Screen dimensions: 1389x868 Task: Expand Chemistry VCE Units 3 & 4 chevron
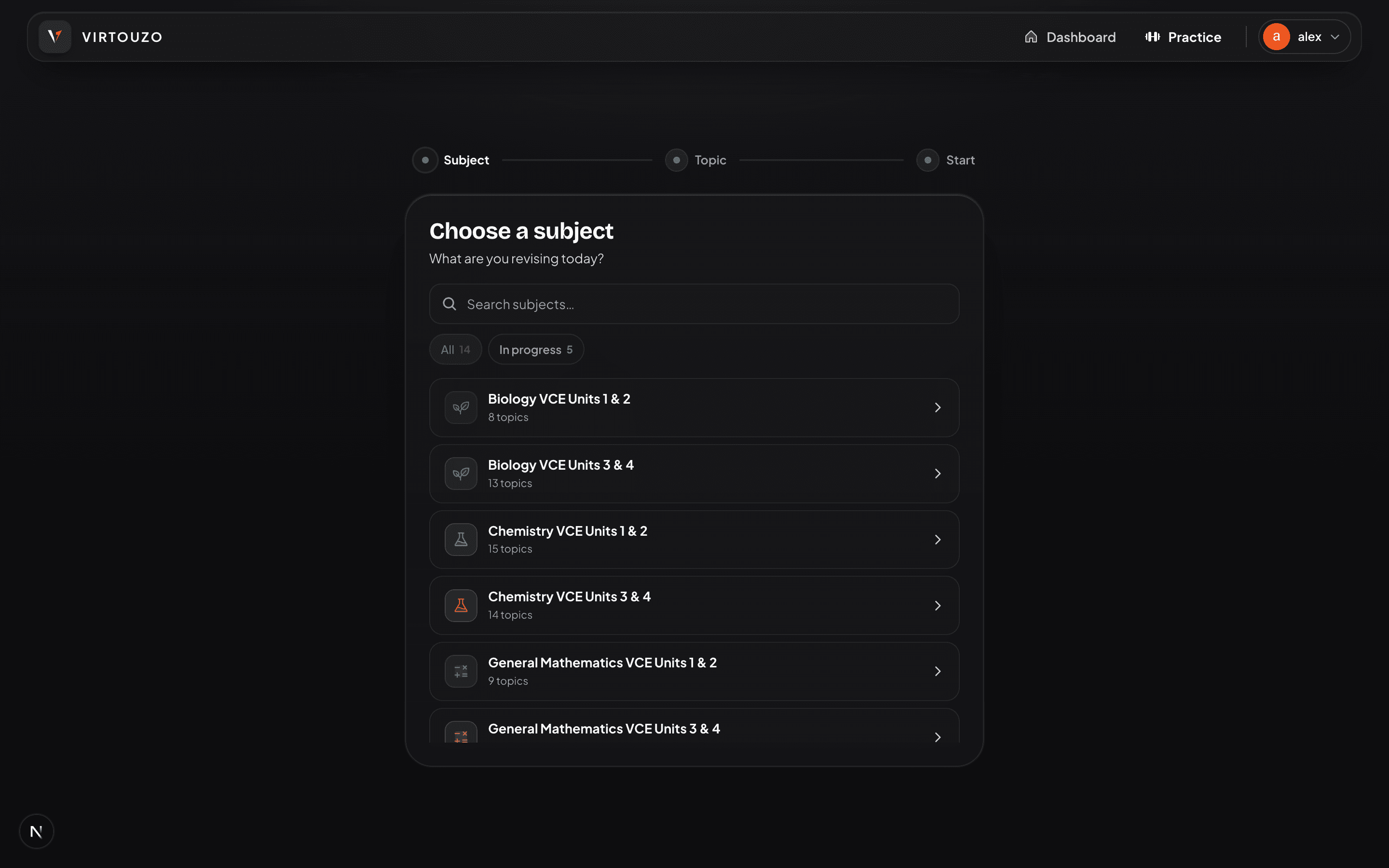click(937, 606)
